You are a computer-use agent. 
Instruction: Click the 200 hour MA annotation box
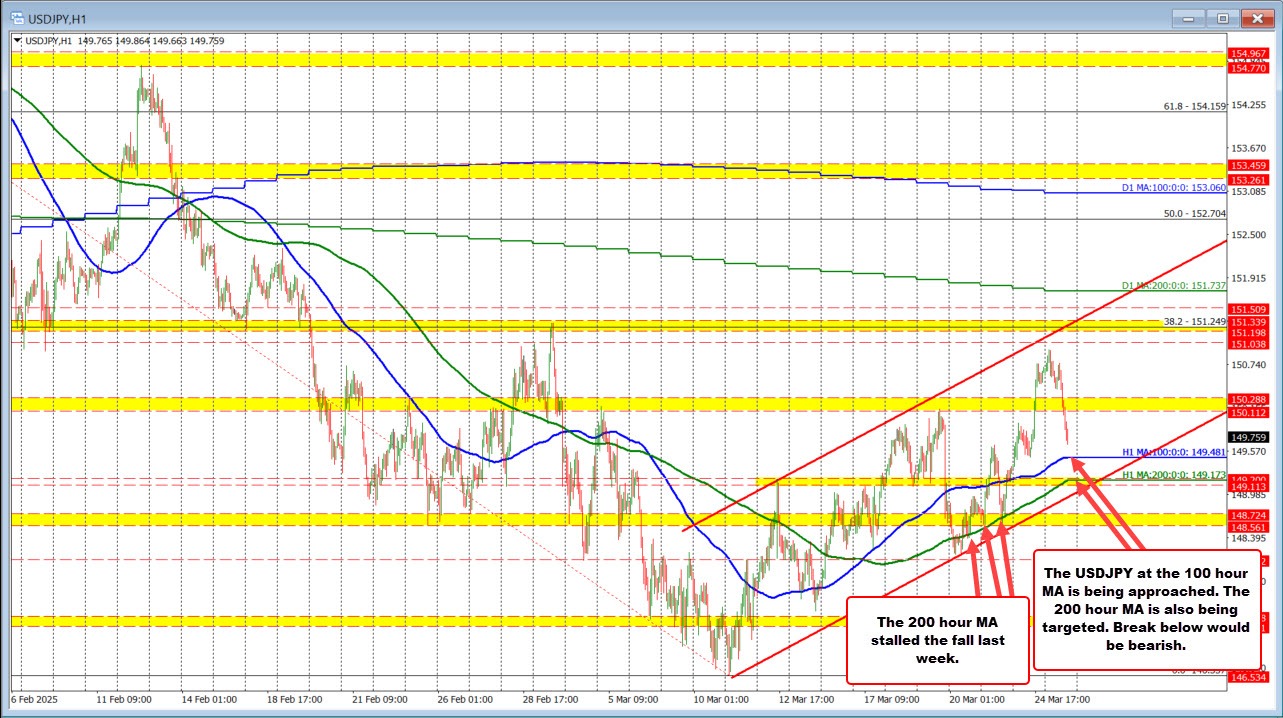pos(937,639)
